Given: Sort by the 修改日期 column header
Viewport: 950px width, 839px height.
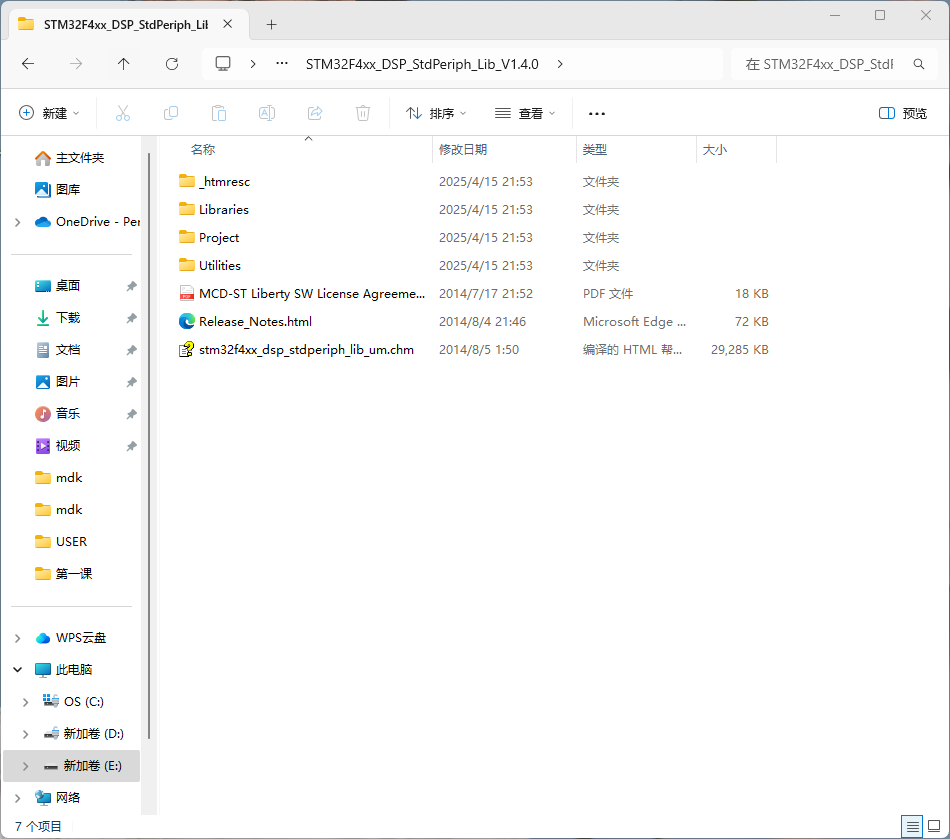Looking at the screenshot, I should point(463,150).
